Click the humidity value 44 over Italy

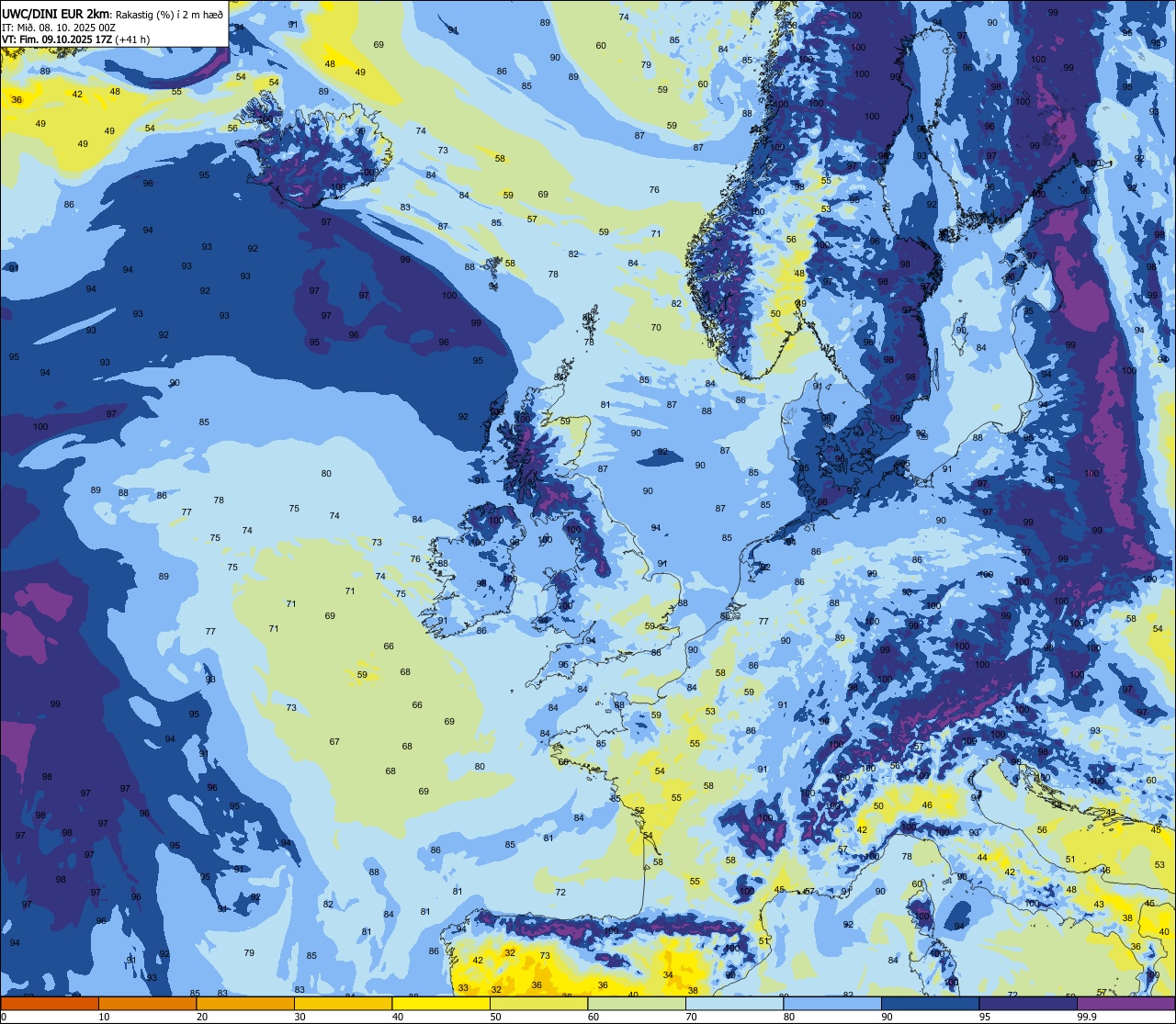pos(982,857)
